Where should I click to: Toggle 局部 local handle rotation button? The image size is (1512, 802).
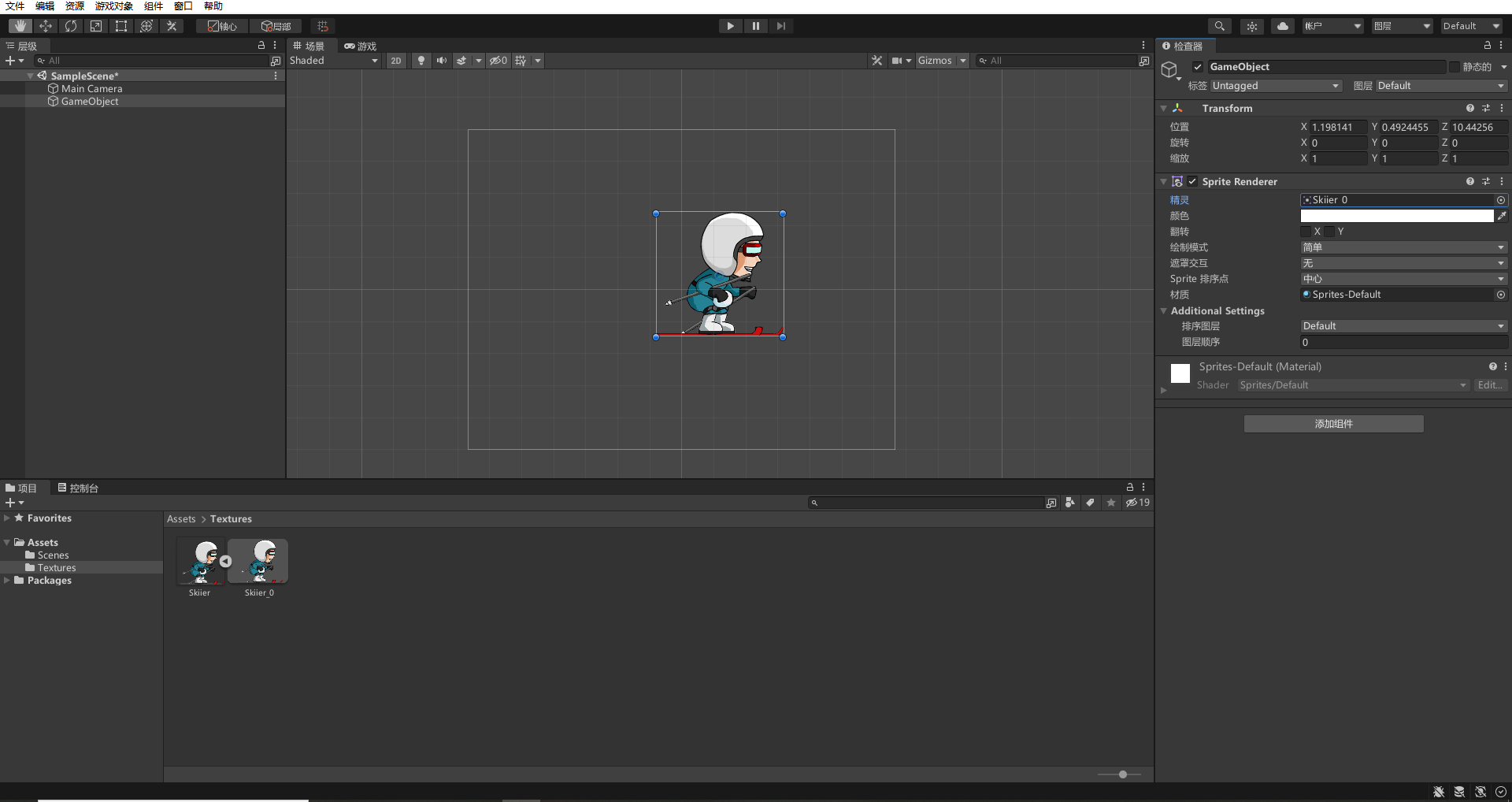tap(276, 26)
